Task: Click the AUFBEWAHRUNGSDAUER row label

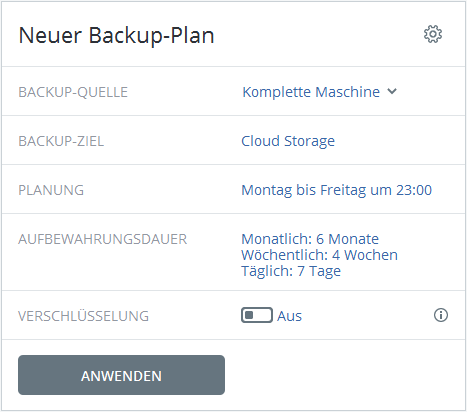Action: (x=103, y=239)
